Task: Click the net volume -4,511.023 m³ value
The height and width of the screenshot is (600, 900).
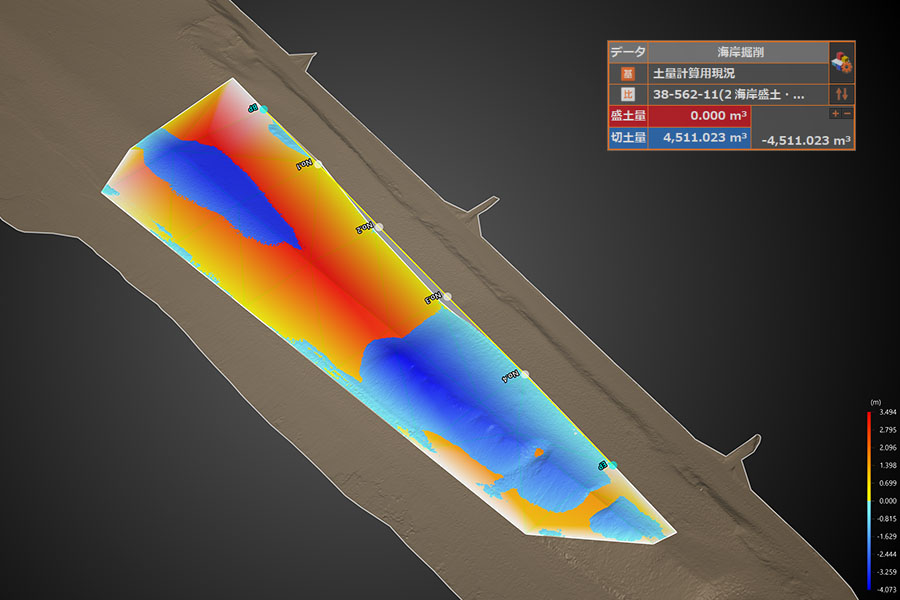Action: click(805, 140)
